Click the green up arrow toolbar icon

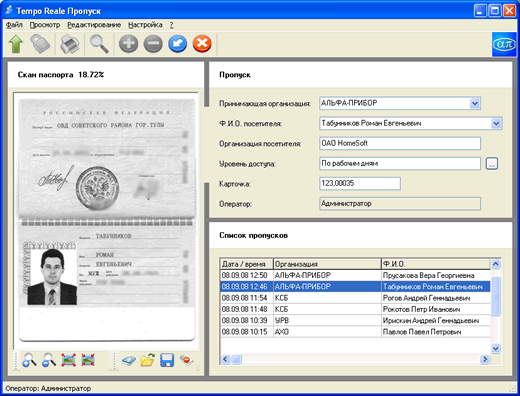point(16,44)
